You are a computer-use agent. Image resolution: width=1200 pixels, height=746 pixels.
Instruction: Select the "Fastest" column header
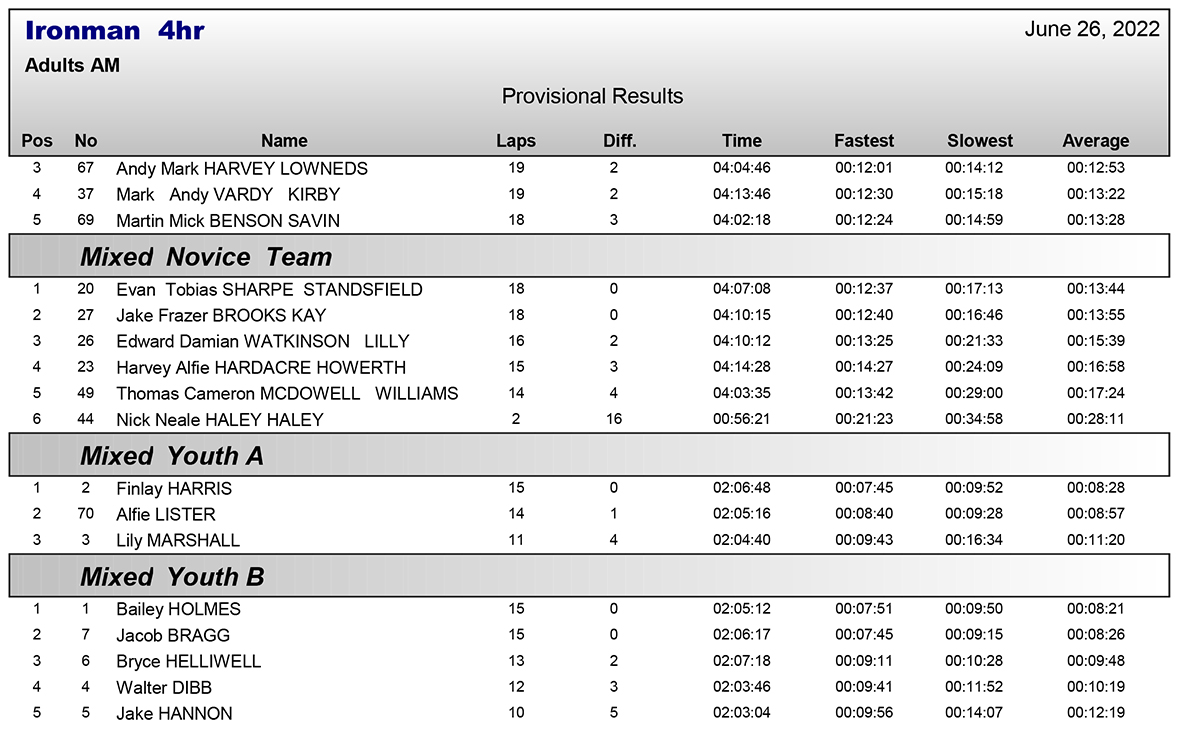tap(864, 141)
